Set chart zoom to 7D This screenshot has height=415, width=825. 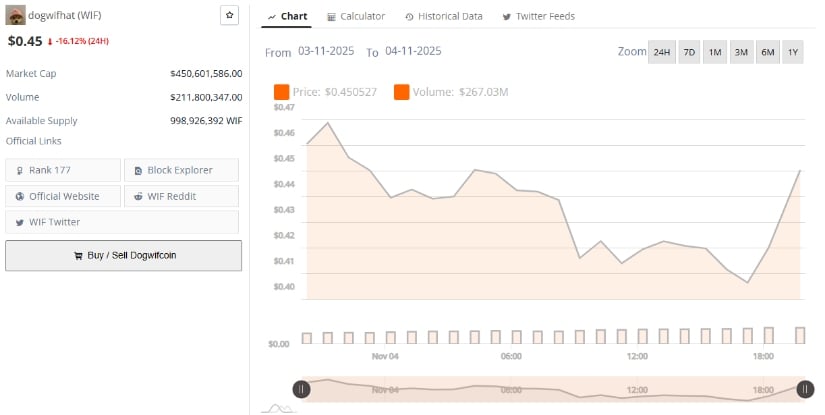point(689,52)
